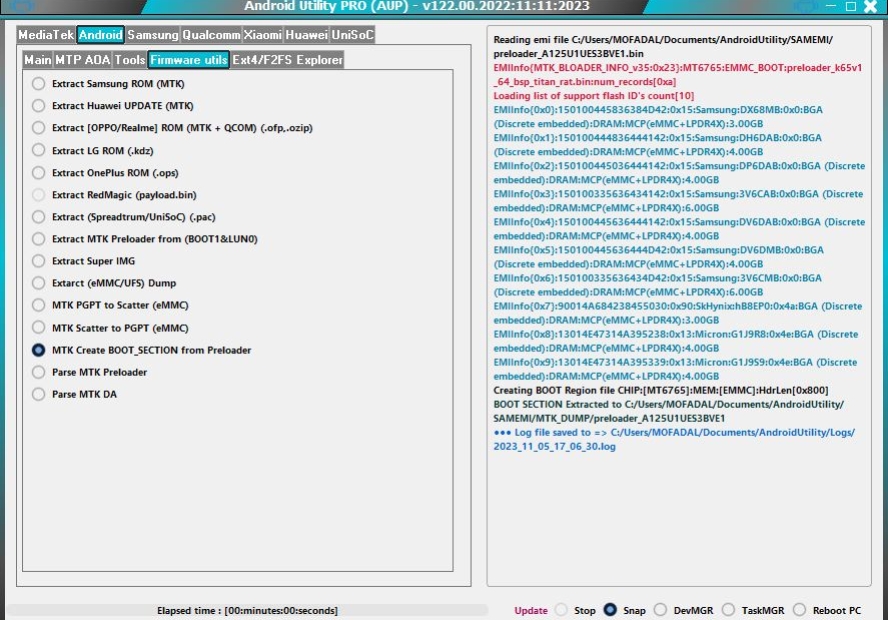Choose Extract RedMagic (payload.bin) option
This screenshot has width=888, height=620.
(114, 195)
